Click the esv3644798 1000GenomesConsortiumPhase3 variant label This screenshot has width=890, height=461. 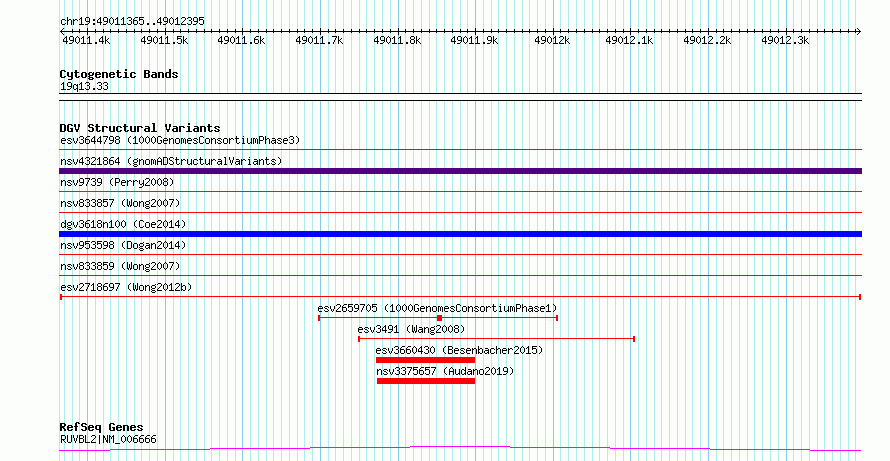(180, 140)
